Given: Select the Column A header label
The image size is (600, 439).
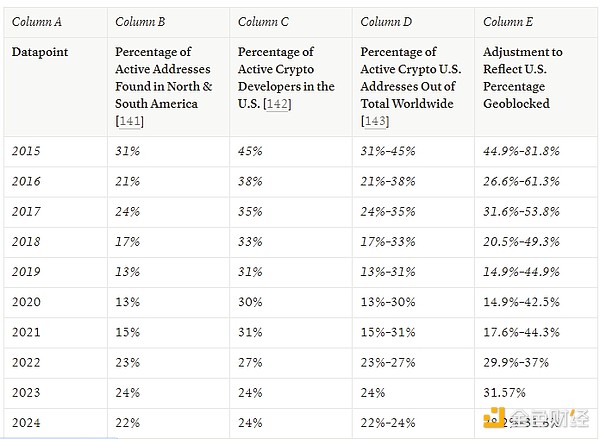Looking at the screenshot, I should click(37, 21).
